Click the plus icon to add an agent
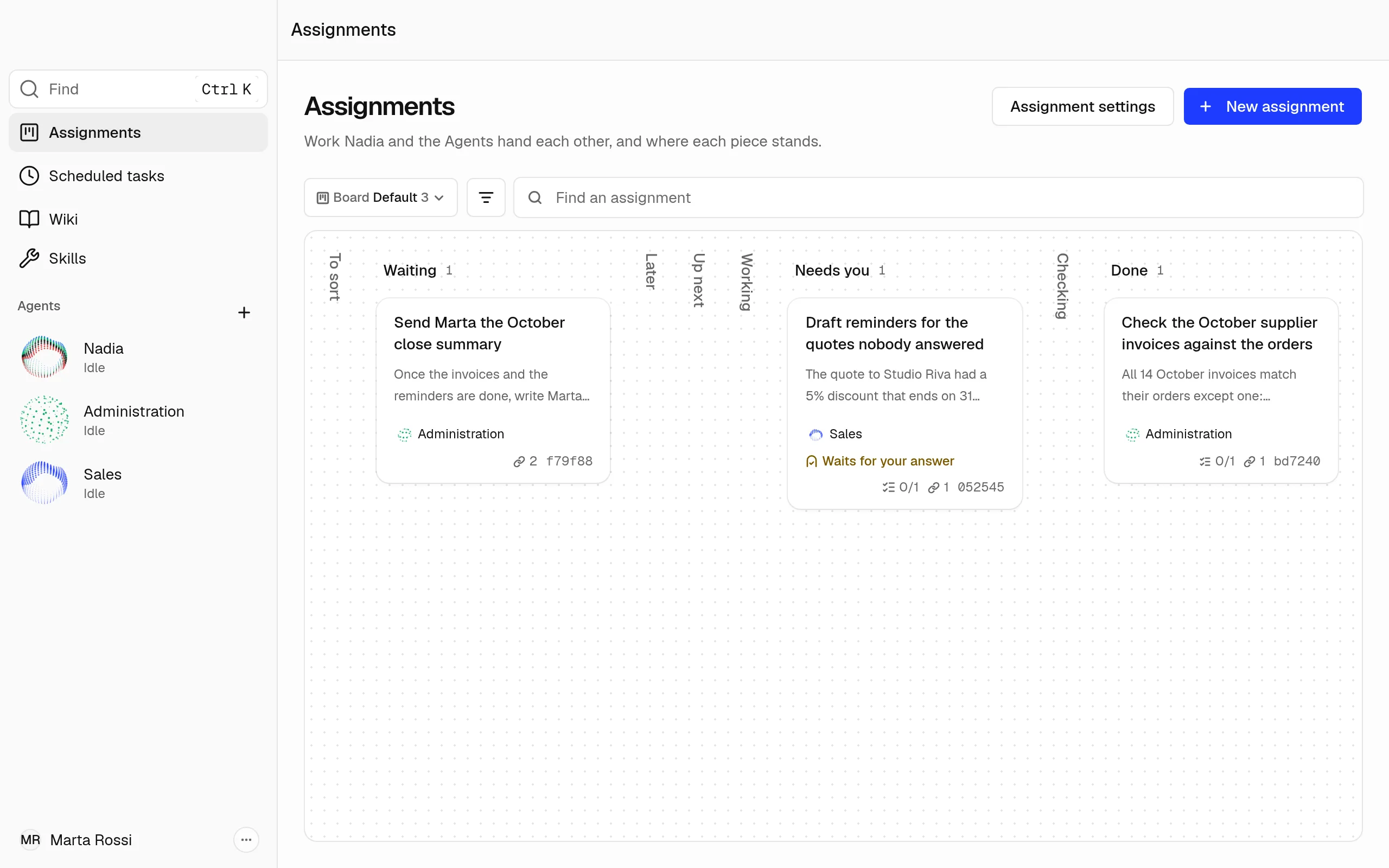 point(244,312)
